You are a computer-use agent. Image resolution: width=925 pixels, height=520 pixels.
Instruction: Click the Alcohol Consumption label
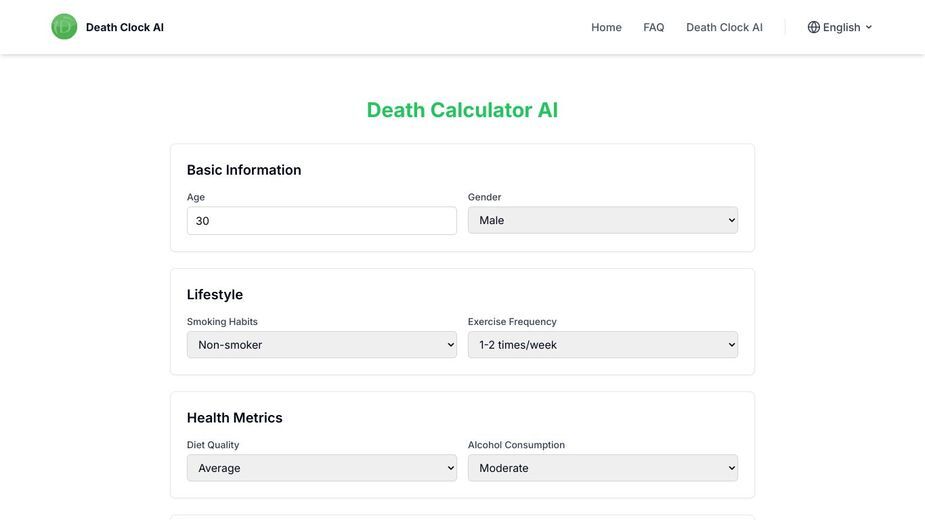(x=516, y=445)
